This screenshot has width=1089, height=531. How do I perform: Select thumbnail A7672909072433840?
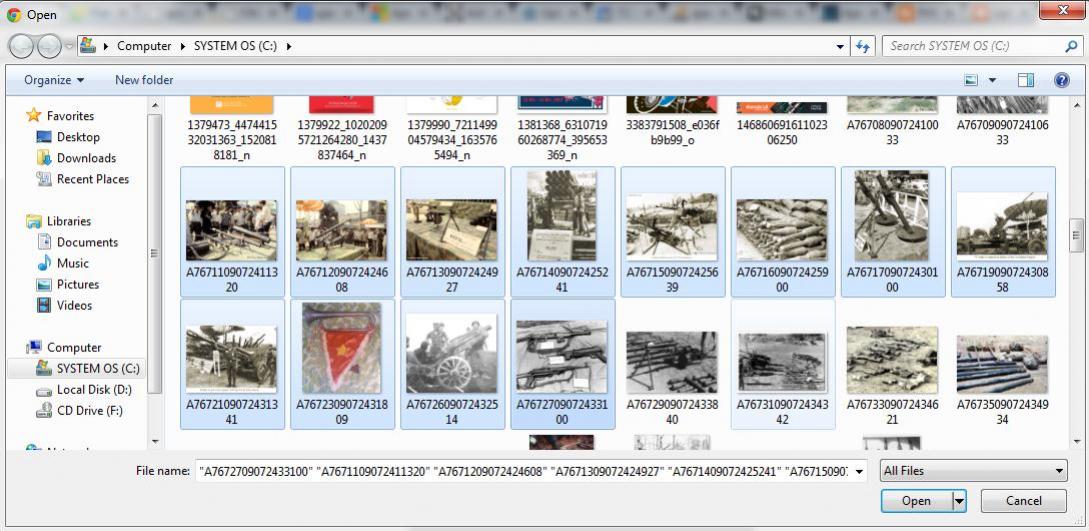(672, 364)
